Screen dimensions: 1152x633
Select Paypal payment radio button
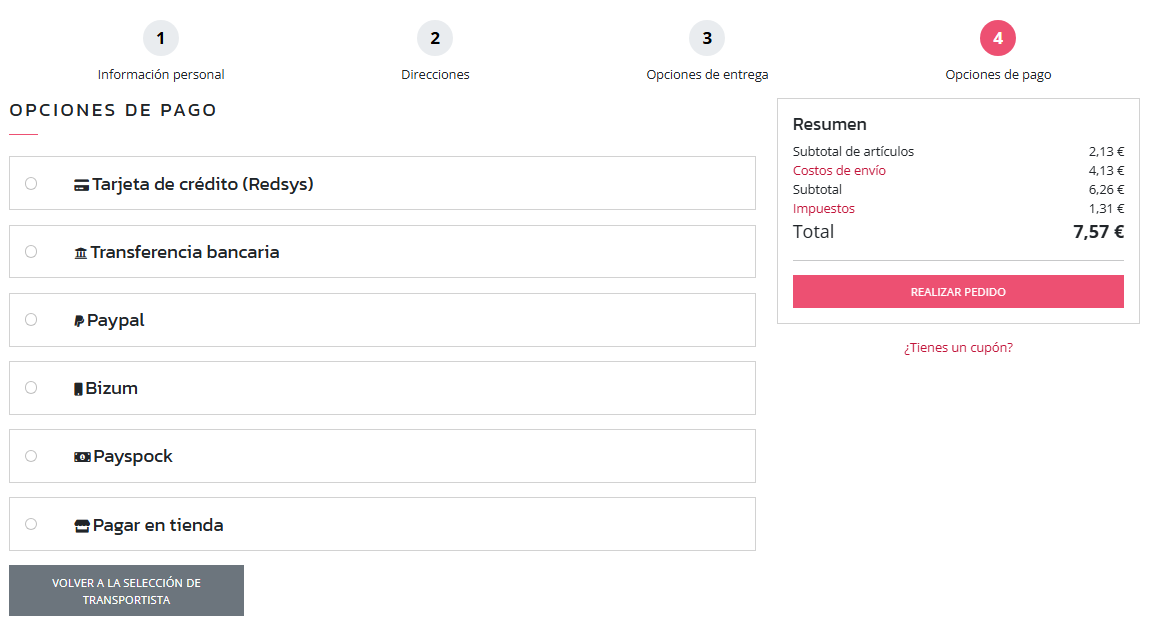pyautogui.click(x=31, y=320)
